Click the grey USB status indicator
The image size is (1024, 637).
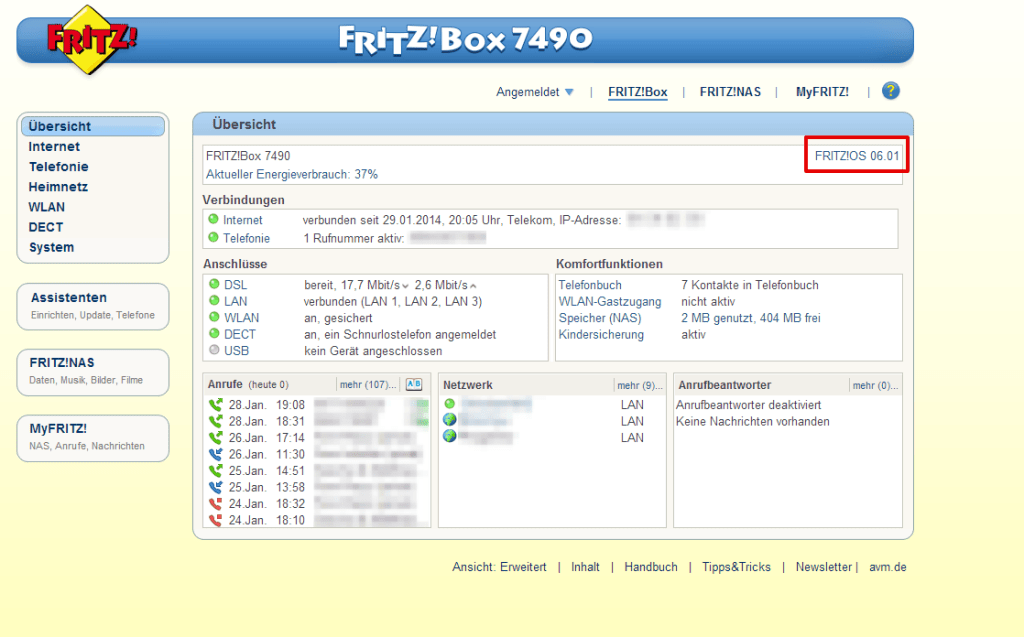point(214,350)
